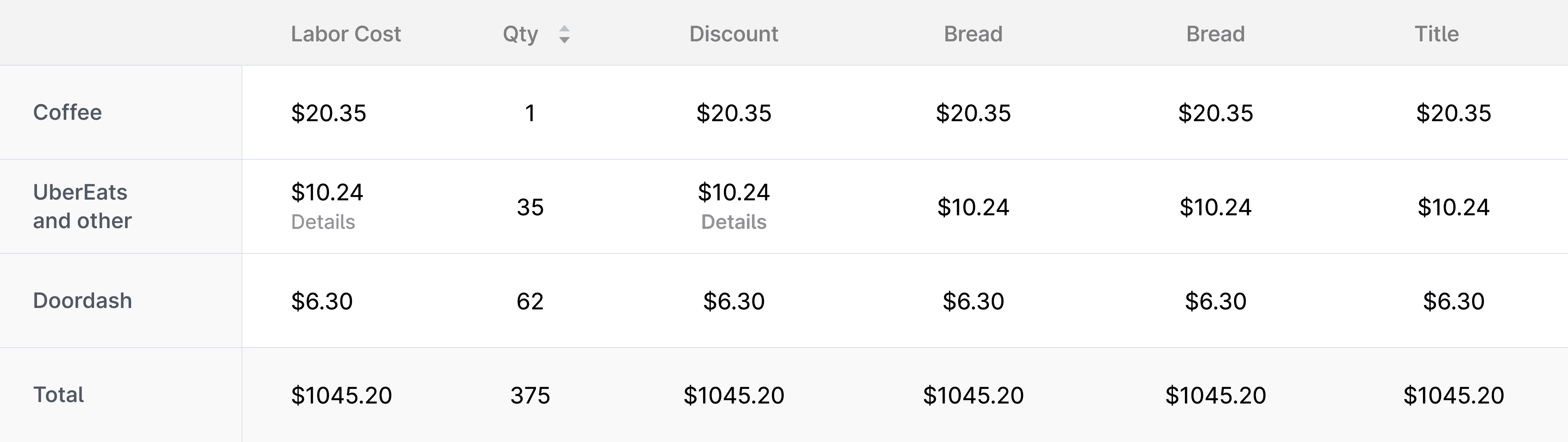Click Total quantity value 375
Image resolution: width=1568 pixels, height=442 pixels.
[x=530, y=396]
